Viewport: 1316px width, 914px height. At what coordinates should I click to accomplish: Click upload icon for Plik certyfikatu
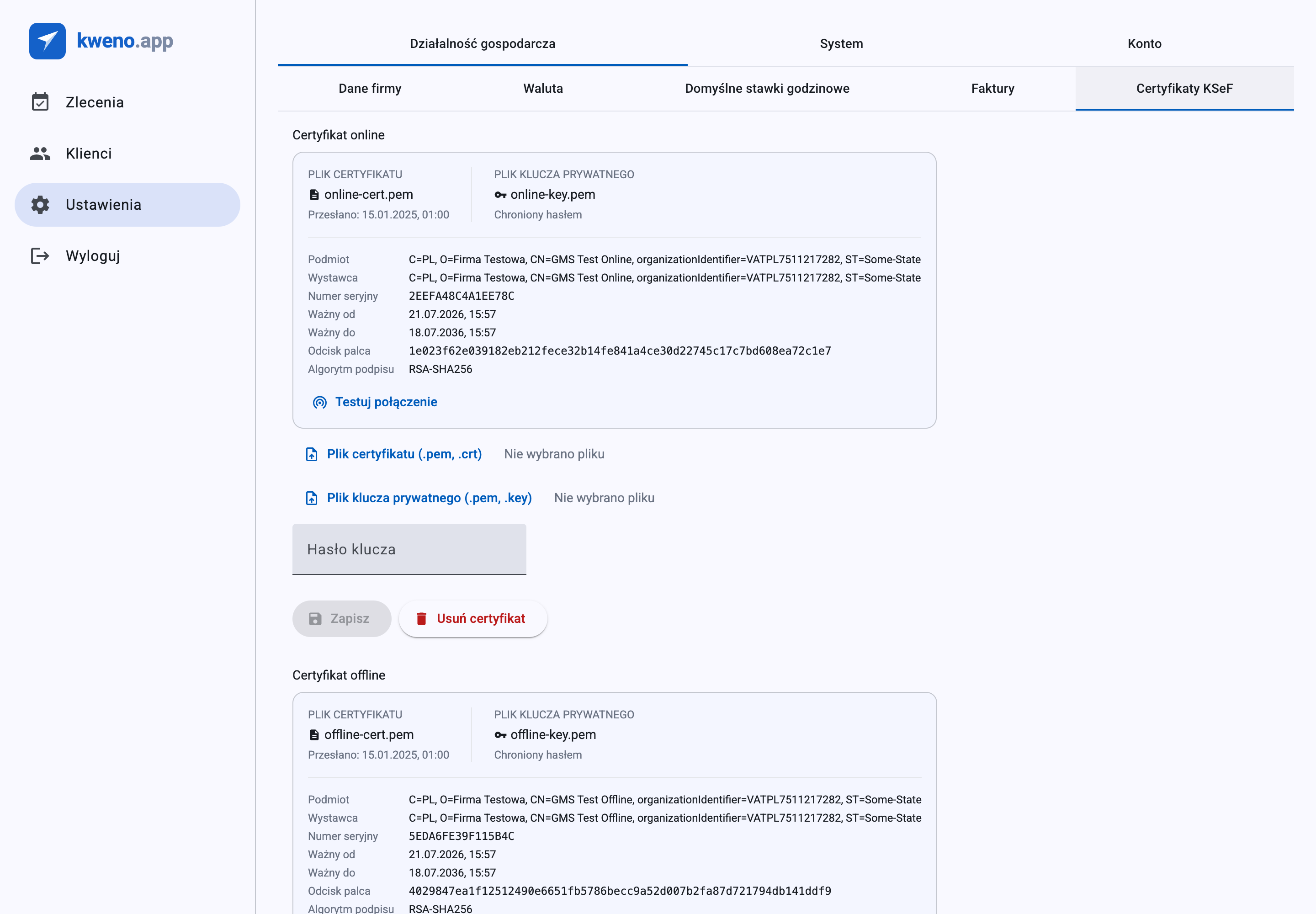click(312, 454)
